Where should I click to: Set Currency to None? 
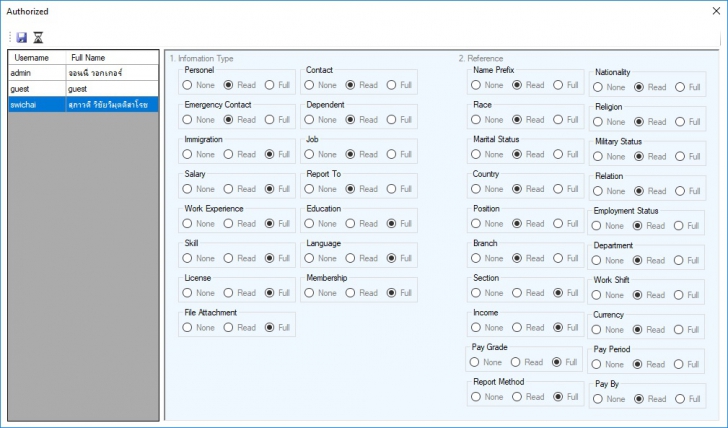[608, 330]
